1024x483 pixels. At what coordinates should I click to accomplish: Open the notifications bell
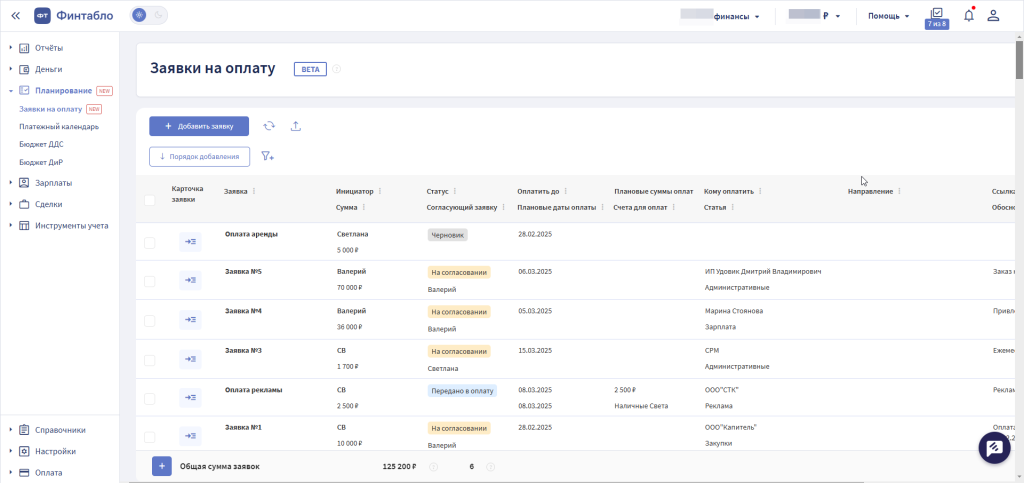[x=968, y=16]
